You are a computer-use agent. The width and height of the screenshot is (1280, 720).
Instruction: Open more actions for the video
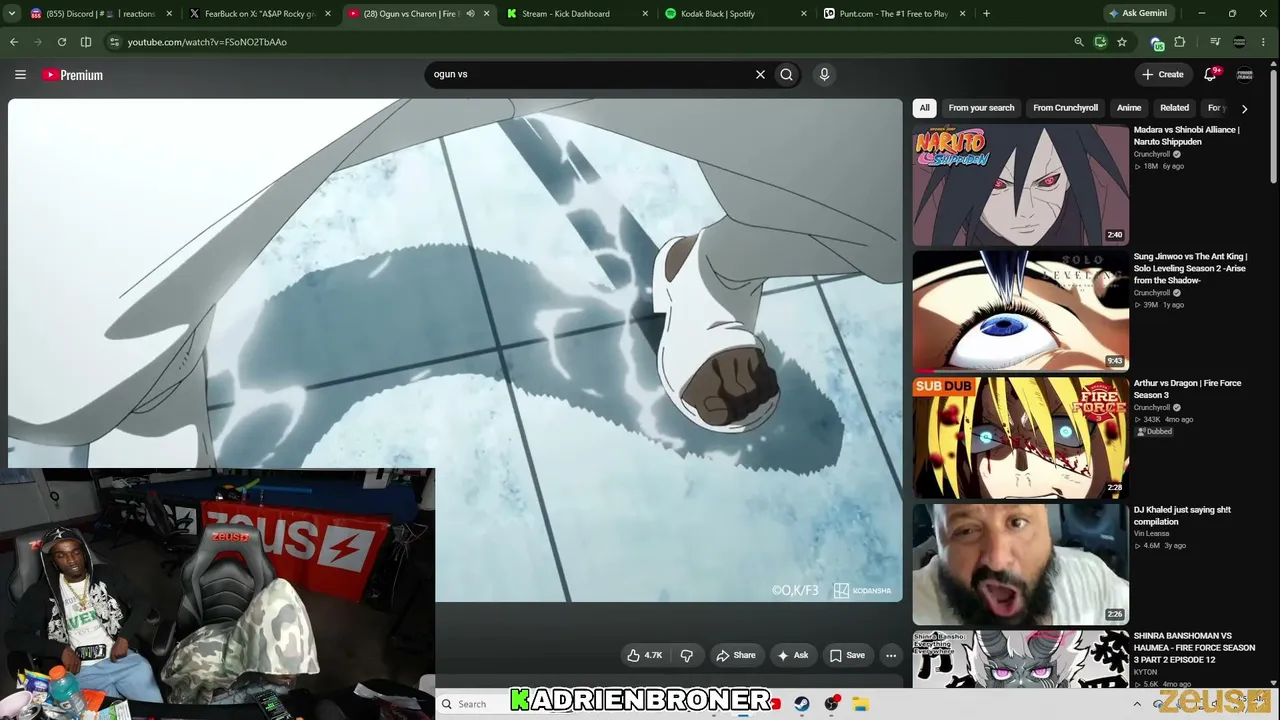(x=891, y=655)
